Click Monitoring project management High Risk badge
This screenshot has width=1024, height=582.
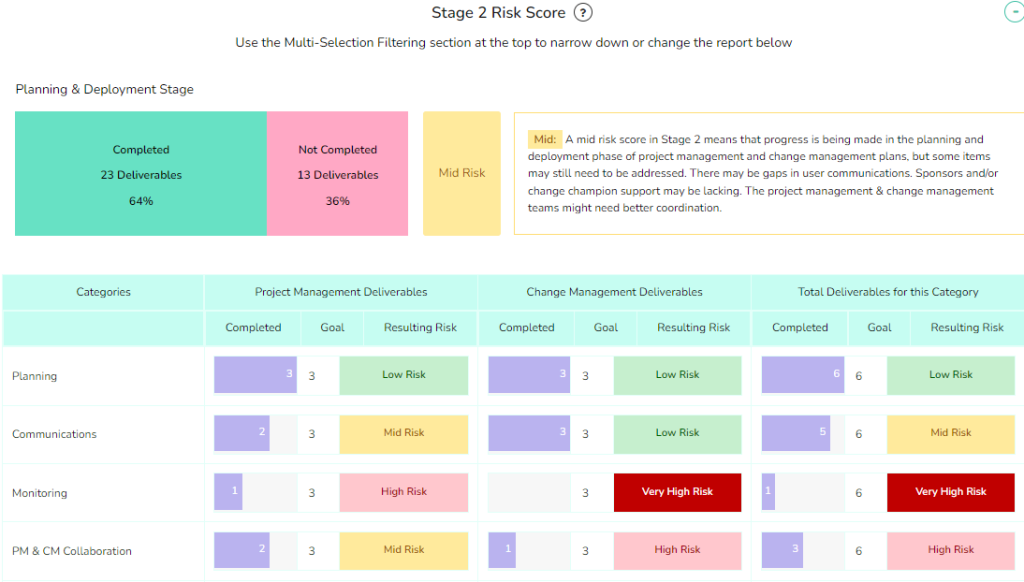coord(404,492)
